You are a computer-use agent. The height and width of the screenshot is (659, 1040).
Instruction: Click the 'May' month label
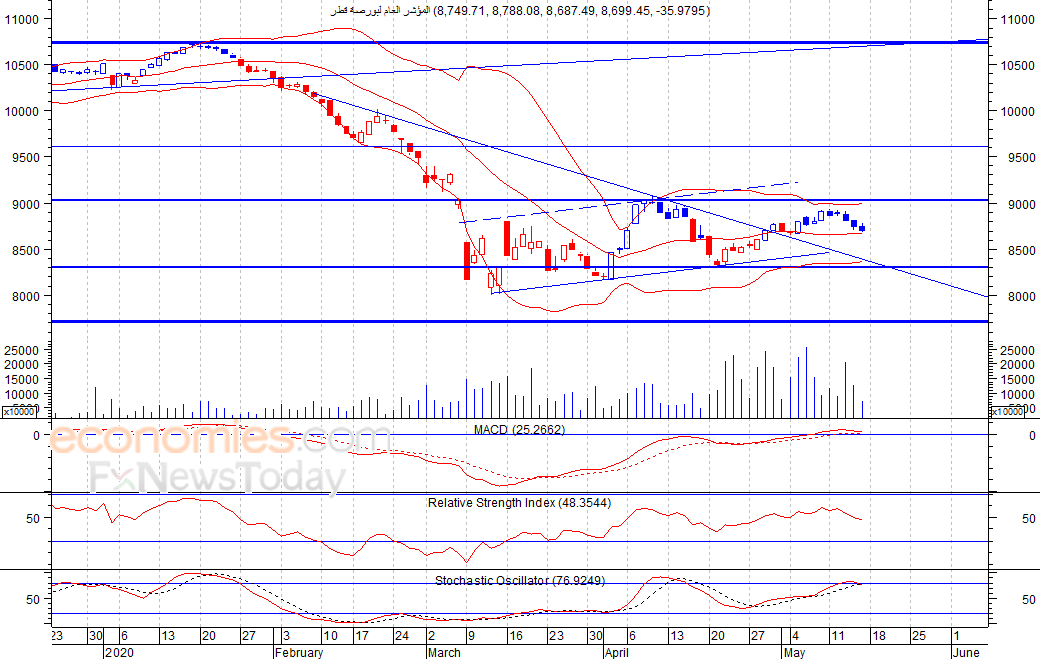coord(795,652)
